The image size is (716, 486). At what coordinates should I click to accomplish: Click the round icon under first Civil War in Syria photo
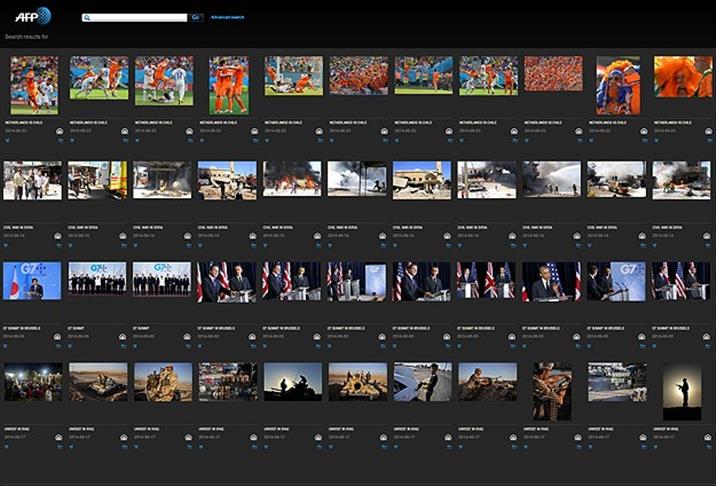coord(60,236)
